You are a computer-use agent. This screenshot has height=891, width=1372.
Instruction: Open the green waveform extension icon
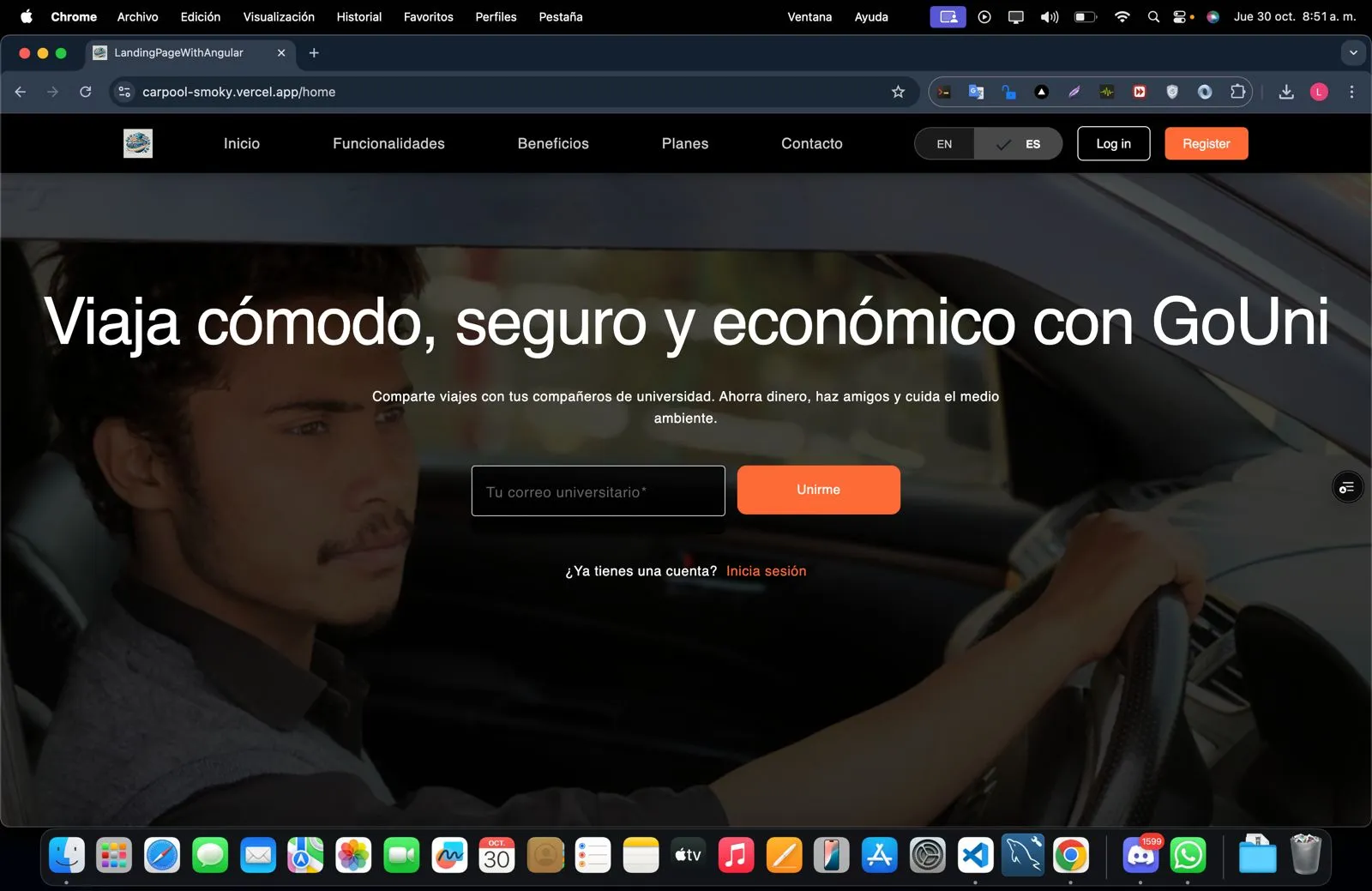(x=1107, y=92)
